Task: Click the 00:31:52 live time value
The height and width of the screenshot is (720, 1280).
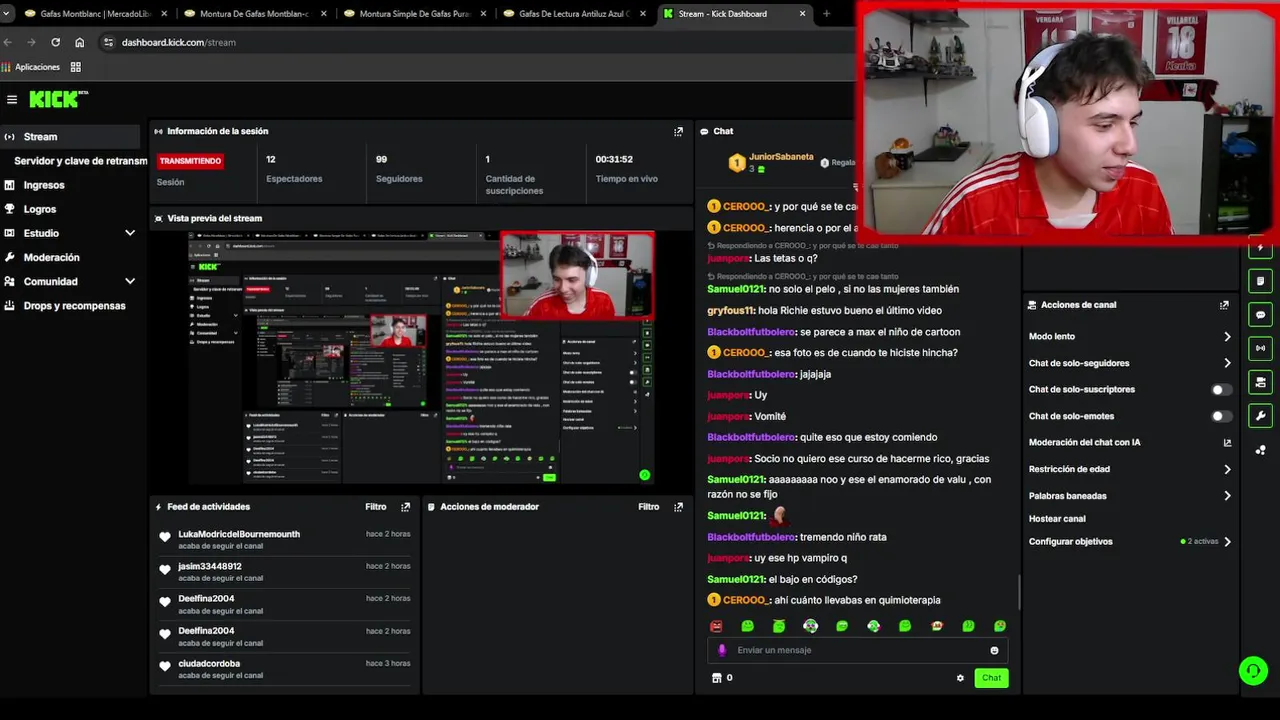Action: 614,159
